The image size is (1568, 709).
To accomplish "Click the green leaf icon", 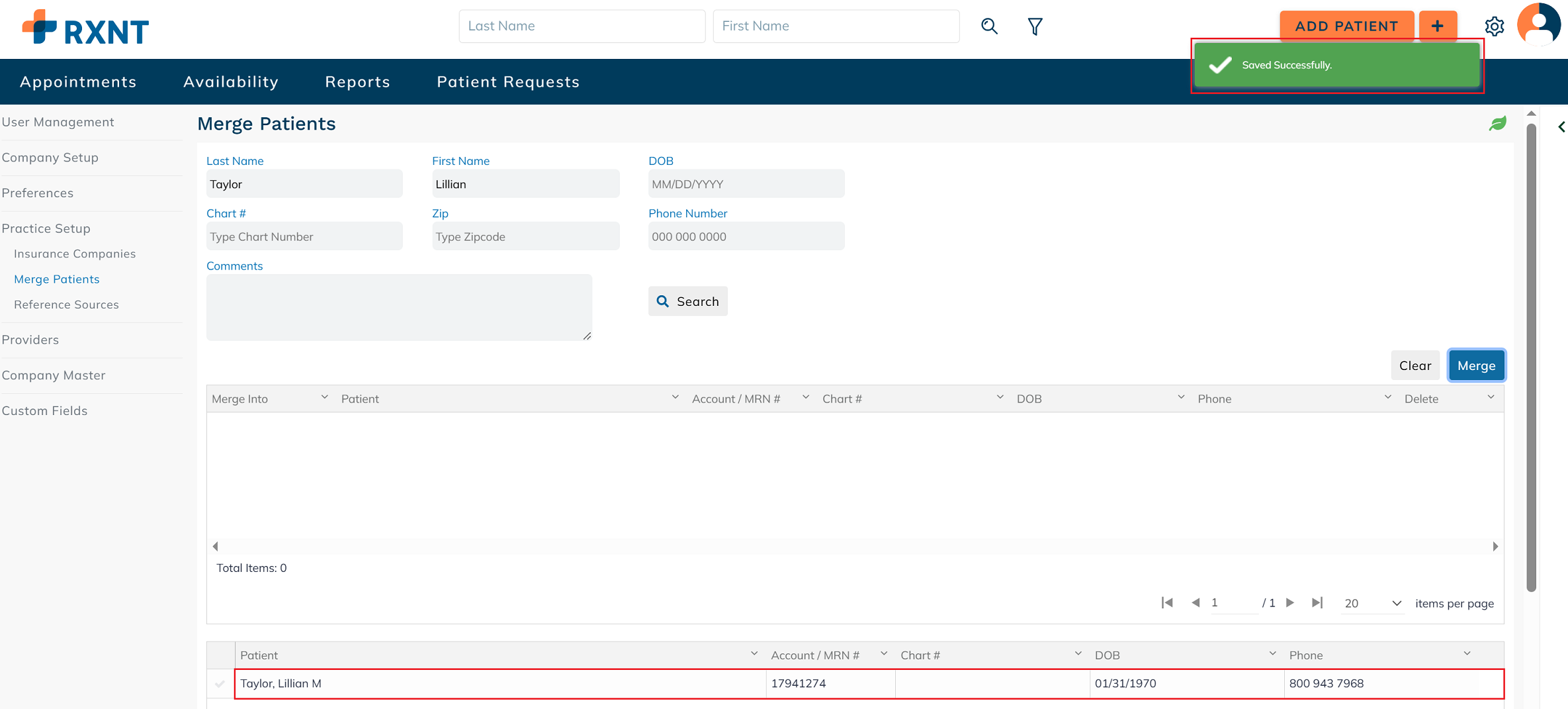I will (1497, 124).
